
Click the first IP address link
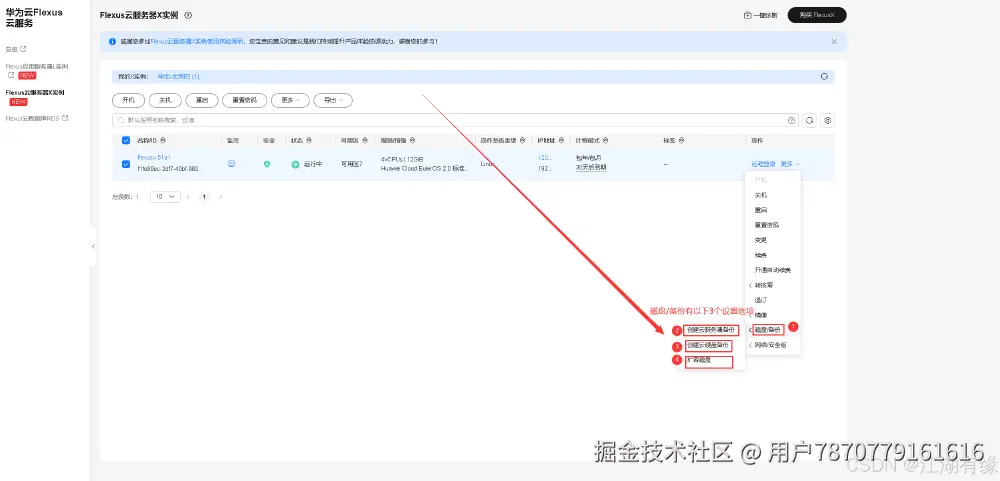544,157
